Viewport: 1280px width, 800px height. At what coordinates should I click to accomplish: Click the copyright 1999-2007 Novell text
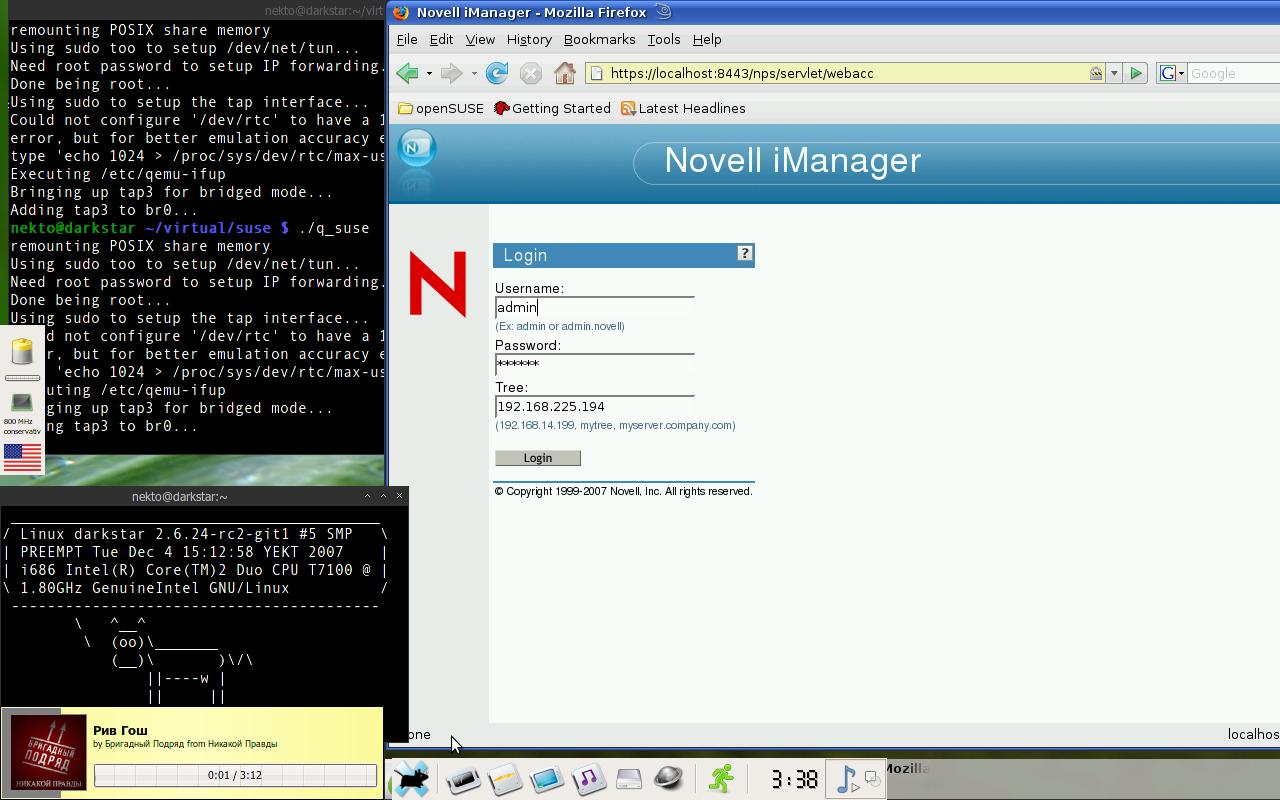click(x=623, y=491)
